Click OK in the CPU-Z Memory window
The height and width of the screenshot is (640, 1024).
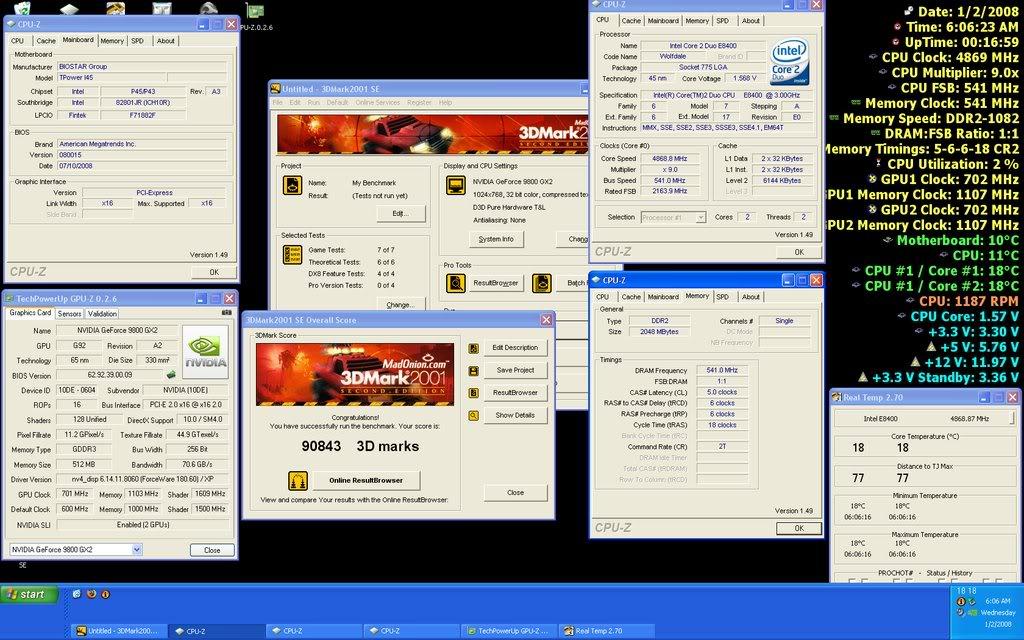click(799, 528)
